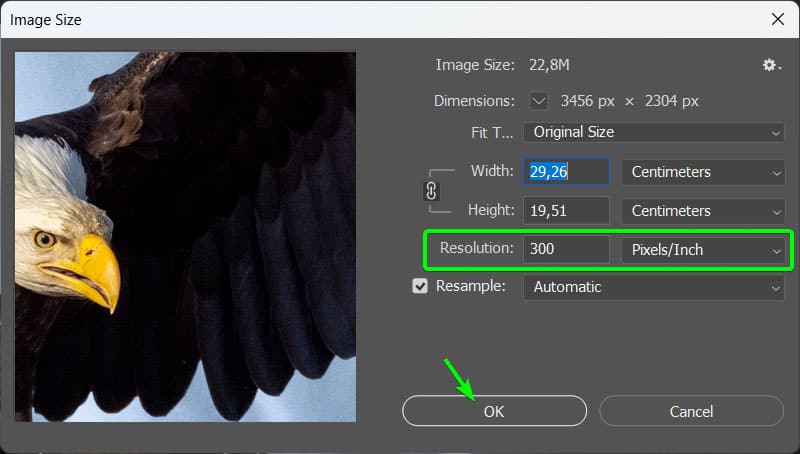Confirm changes with the OK button
Screen dimensions: 800x454
pos(494,411)
